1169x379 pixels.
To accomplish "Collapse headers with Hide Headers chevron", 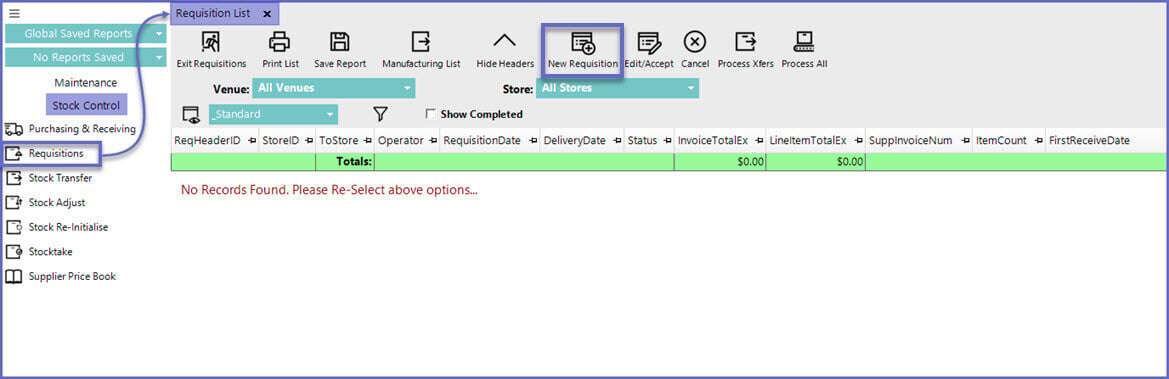I will (x=505, y=42).
